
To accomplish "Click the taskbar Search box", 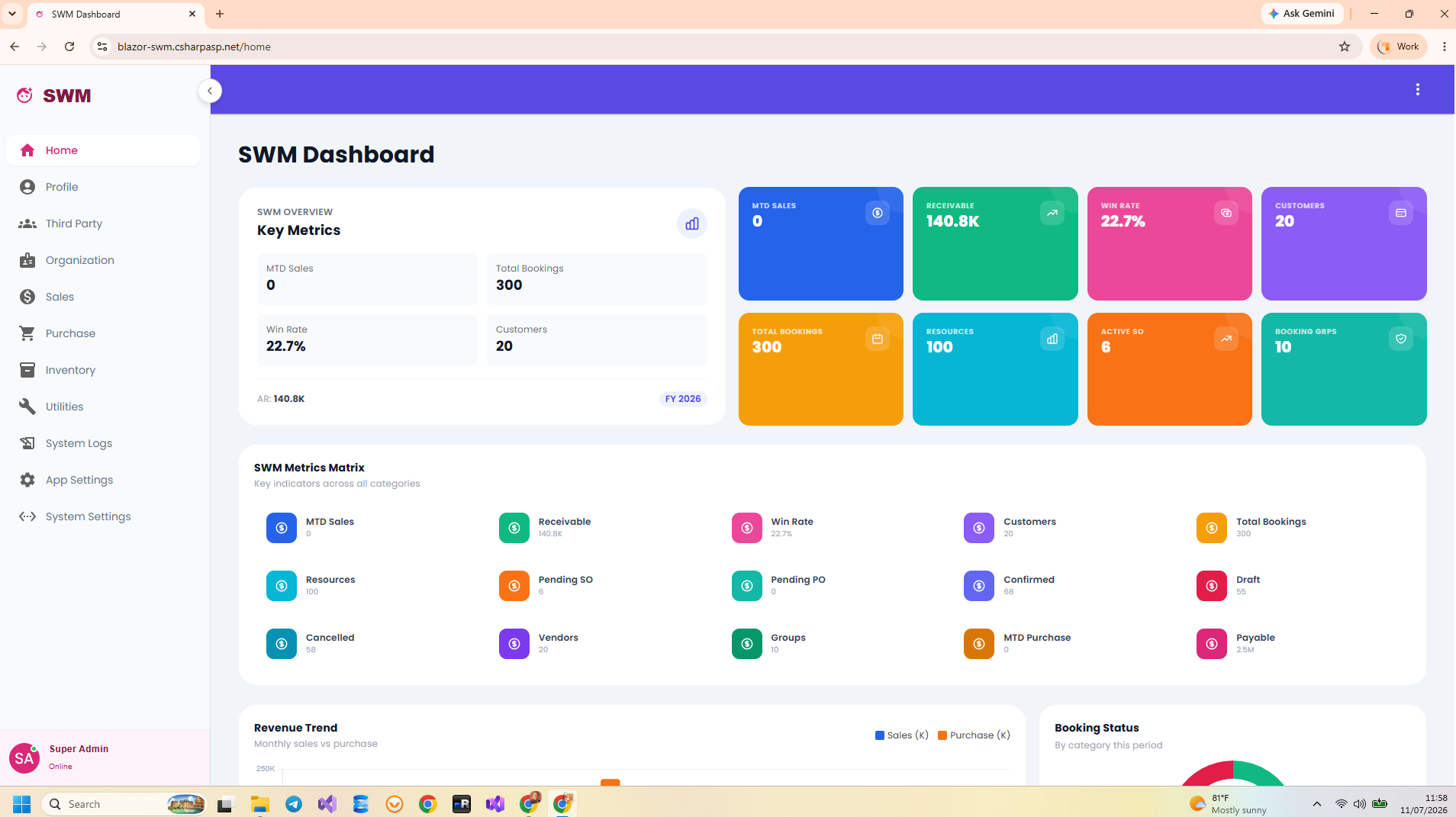I will [x=124, y=804].
